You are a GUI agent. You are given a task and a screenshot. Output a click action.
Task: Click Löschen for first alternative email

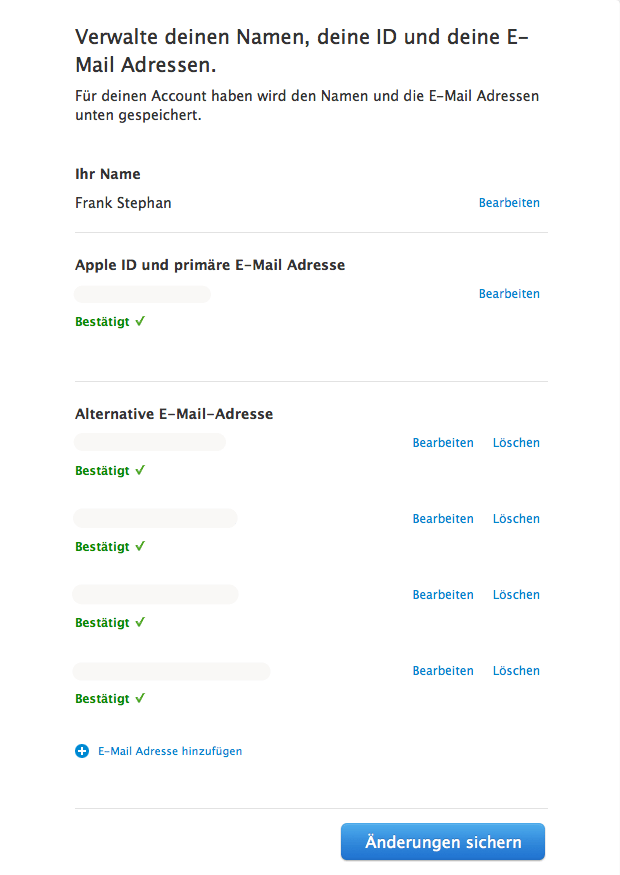[516, 443]
